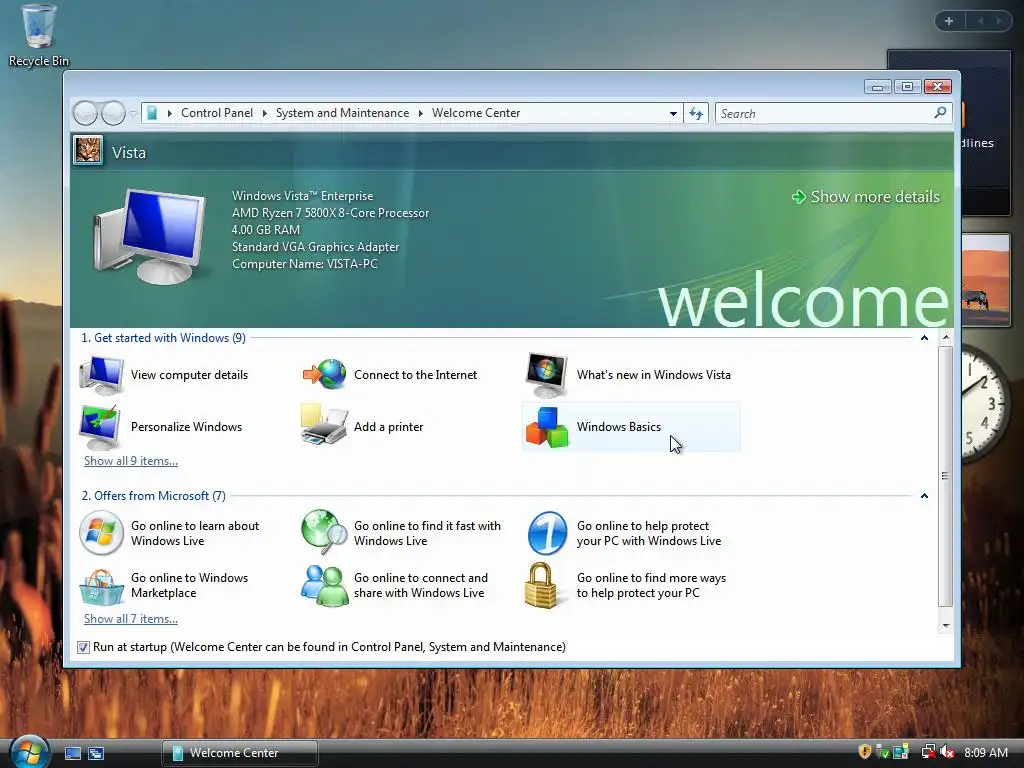Click the security shield tray icon

tap(865, 752)
